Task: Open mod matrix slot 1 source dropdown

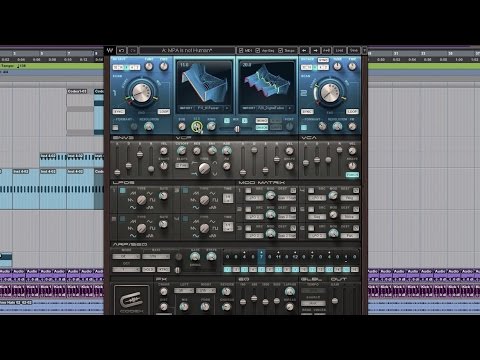Action: click(x=254, y=198)
